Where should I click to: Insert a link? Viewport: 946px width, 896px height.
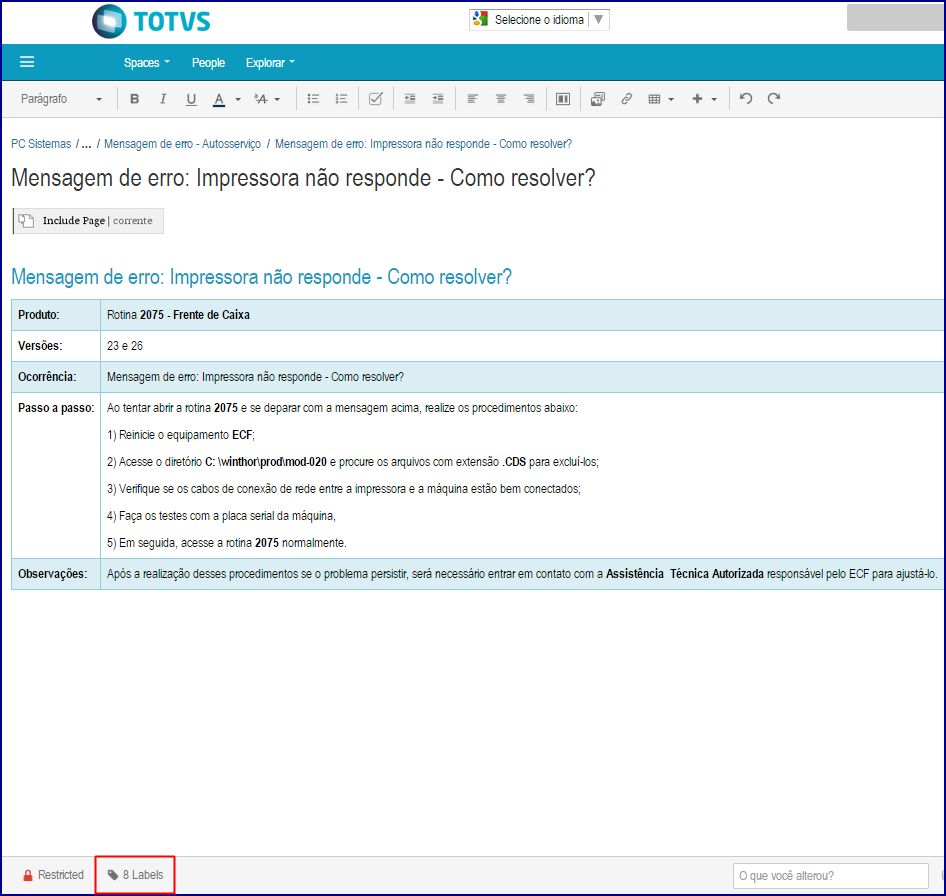(627, 99)
